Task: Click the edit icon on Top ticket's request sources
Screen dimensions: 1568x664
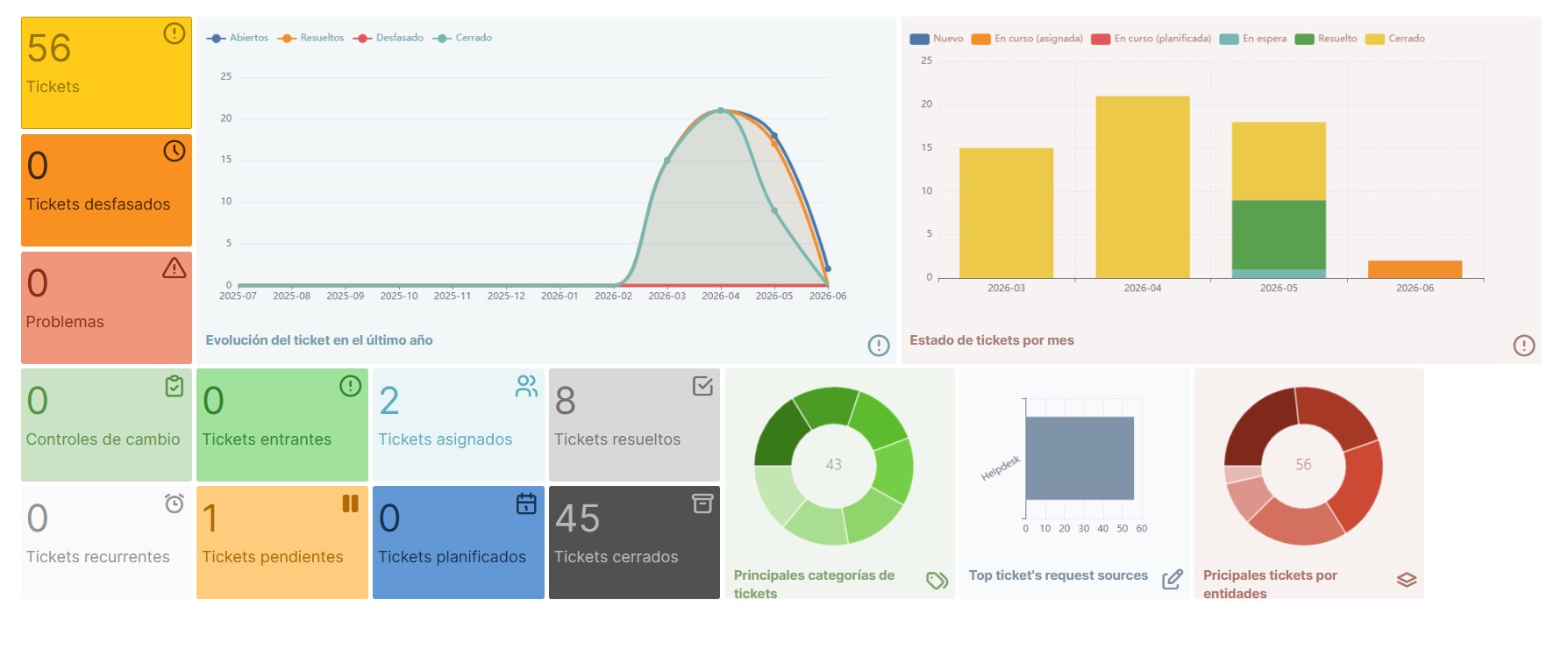Action: [x=1172, y=580]
